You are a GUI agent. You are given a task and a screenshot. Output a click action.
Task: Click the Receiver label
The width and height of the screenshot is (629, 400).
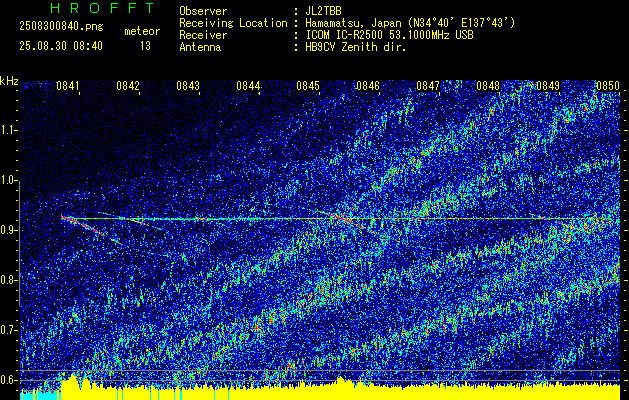203,35
